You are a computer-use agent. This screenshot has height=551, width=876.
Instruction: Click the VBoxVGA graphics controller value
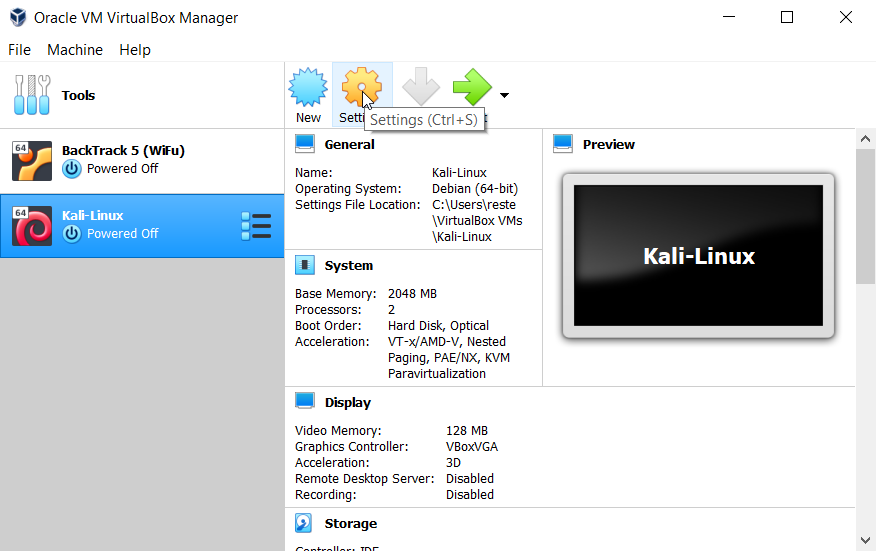click(x=472, y=447)
